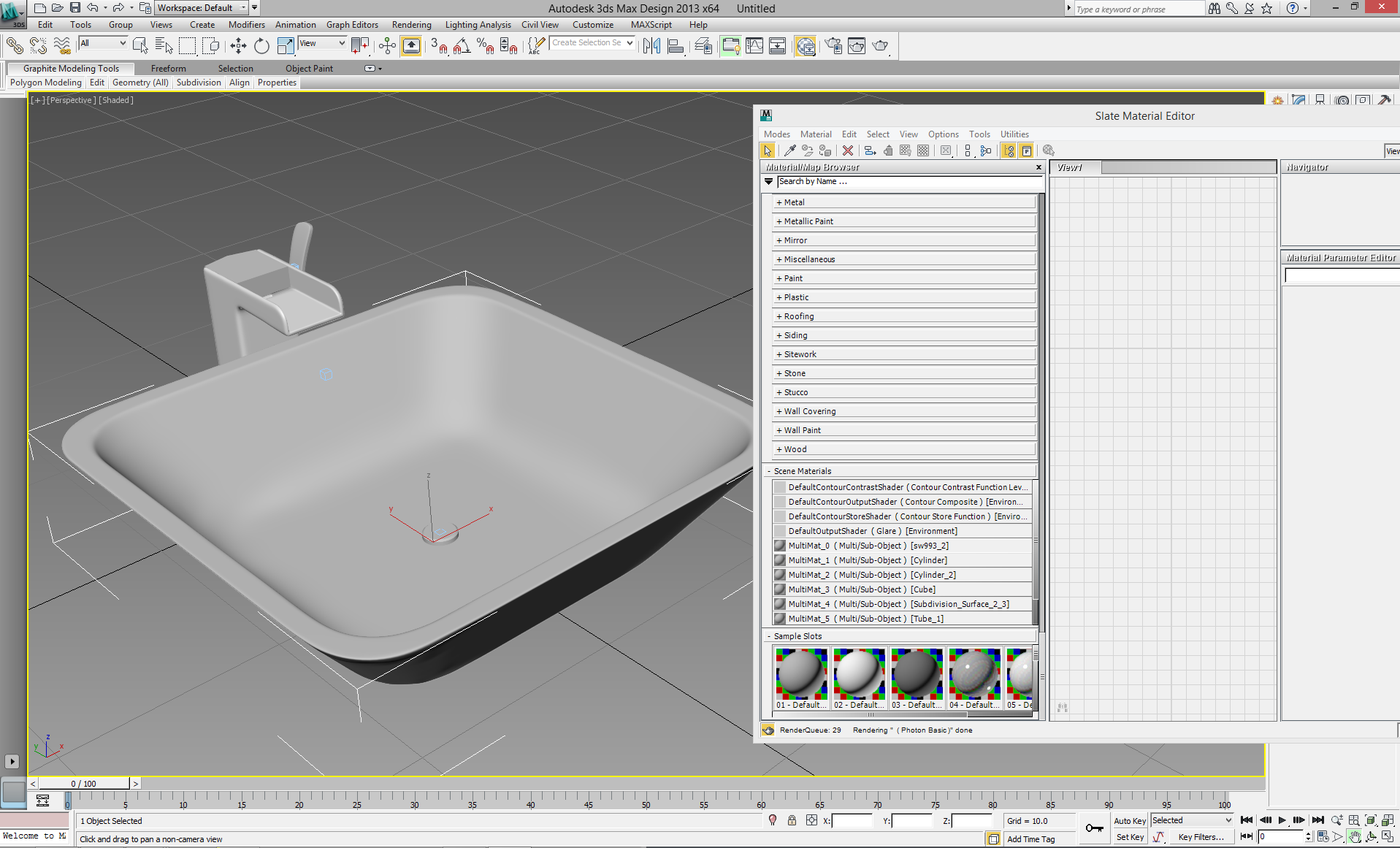Select the Select and Move tool
The image size is (1400, 848).
[238, 46]
